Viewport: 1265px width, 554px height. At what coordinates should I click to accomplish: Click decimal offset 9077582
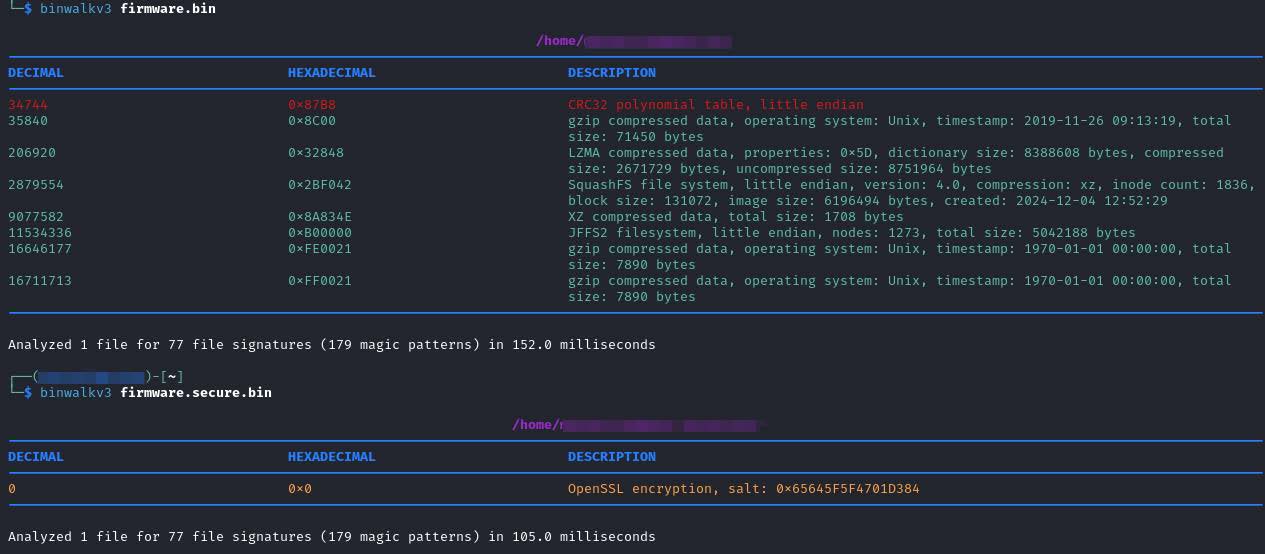tap(36, 216)
